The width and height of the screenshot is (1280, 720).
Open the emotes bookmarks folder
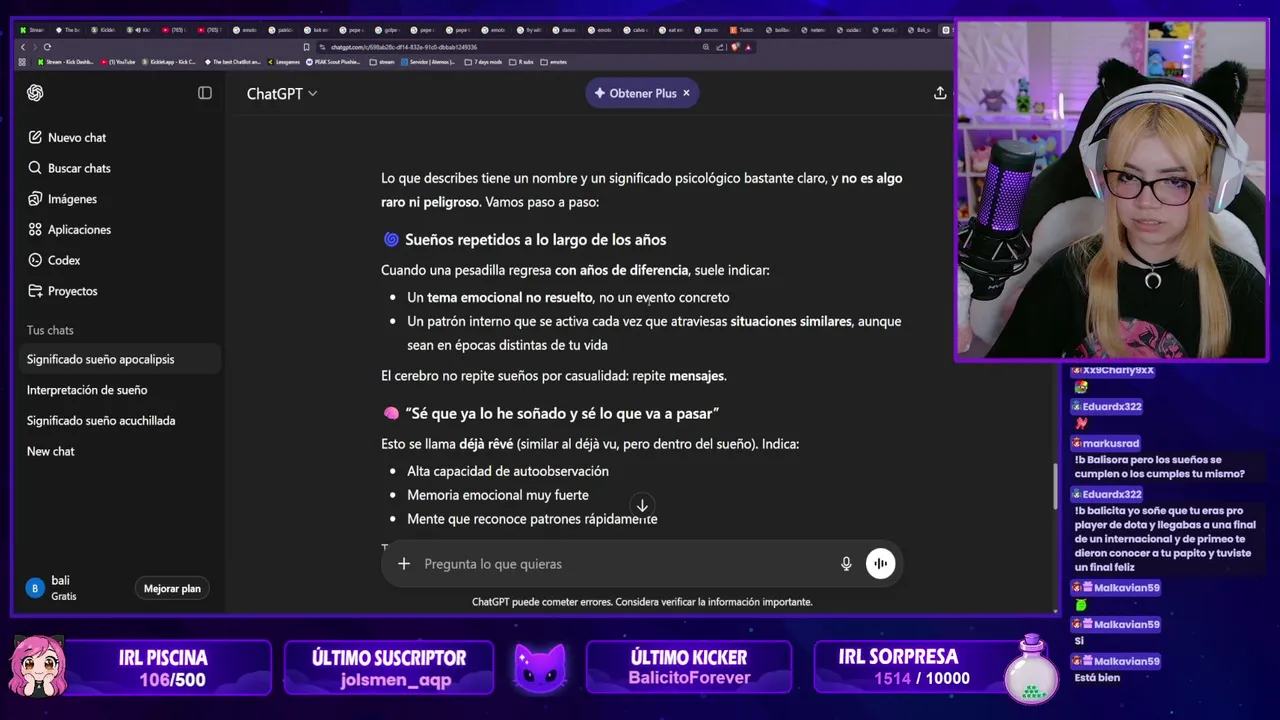[x=554, y=62]
